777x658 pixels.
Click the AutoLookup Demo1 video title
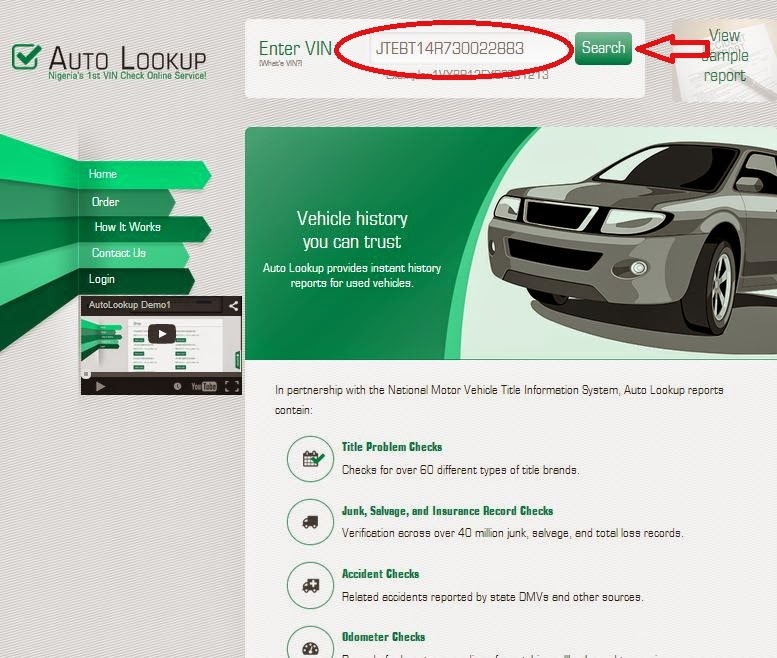[129, 305]
